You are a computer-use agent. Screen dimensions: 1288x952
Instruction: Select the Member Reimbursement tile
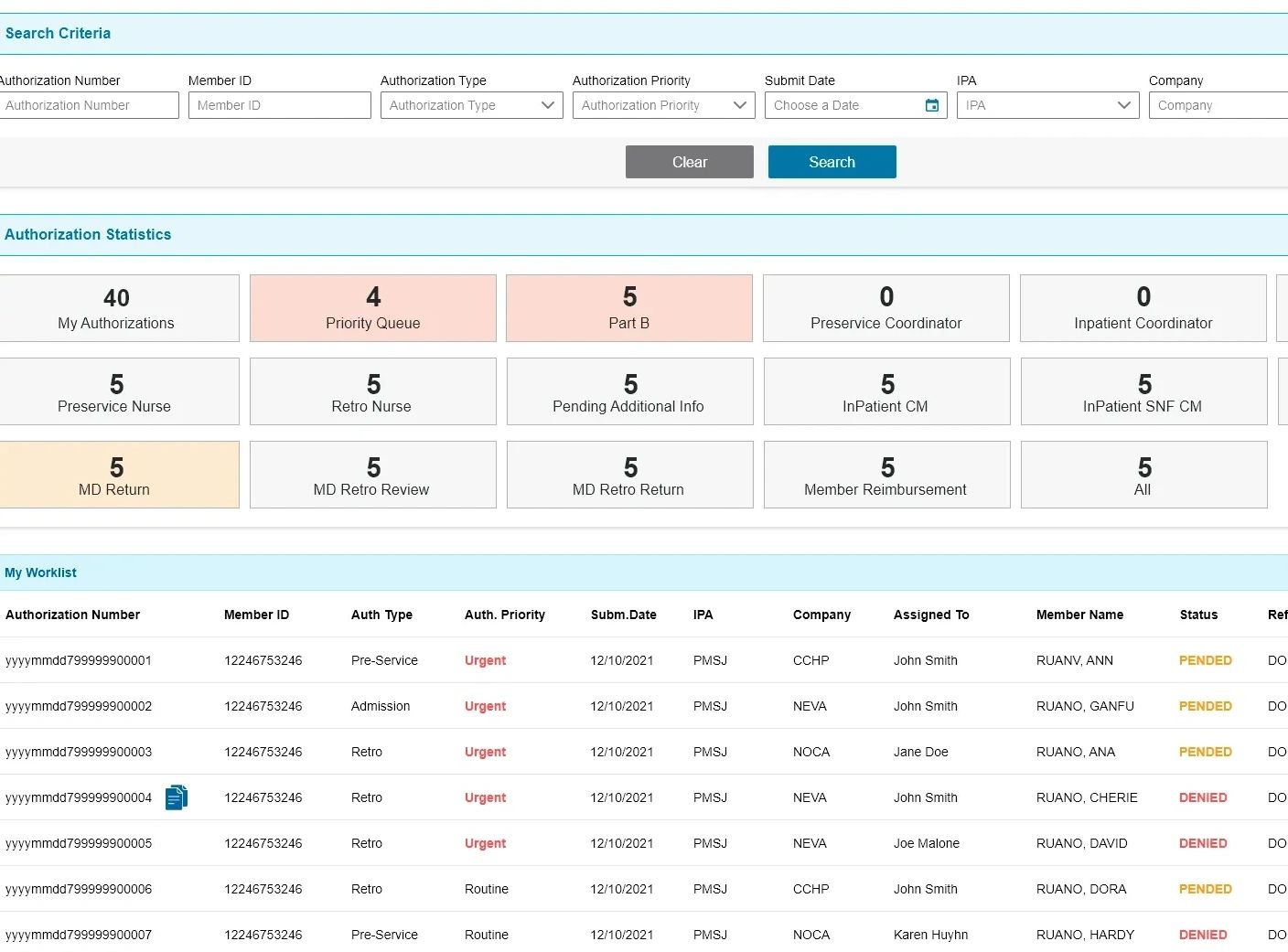pos(886,475)
